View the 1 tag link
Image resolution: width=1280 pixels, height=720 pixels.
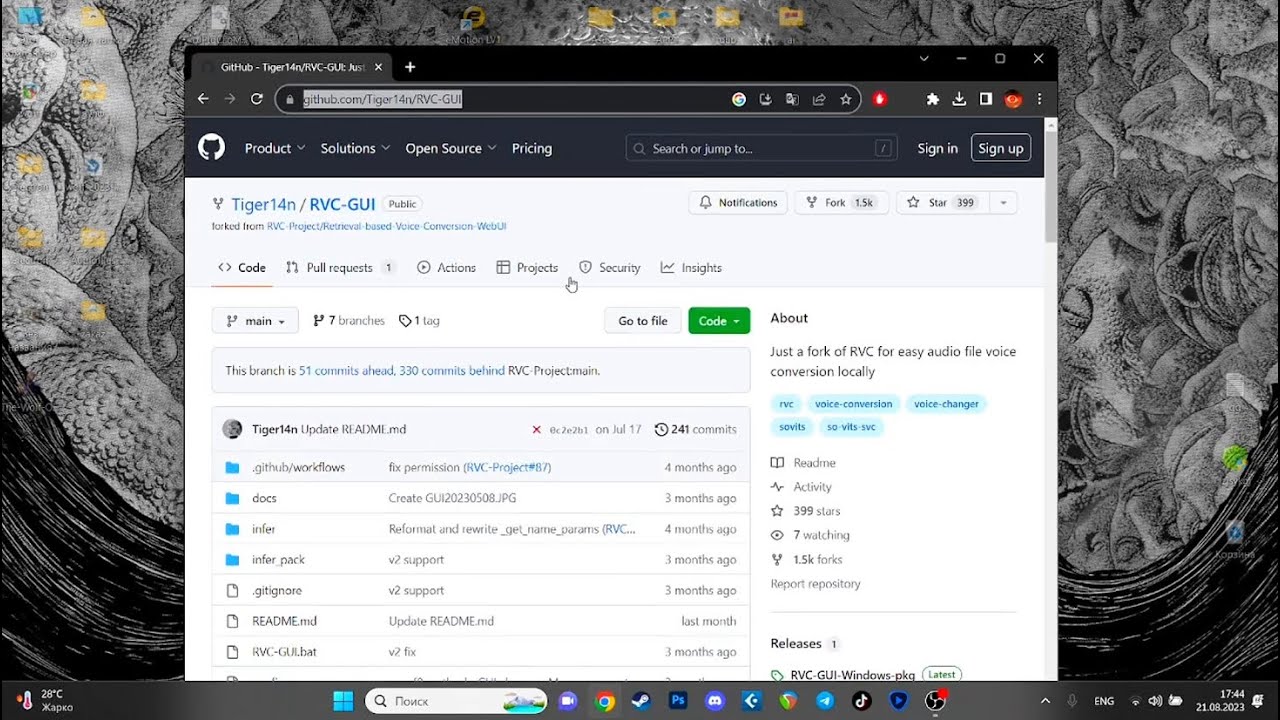coord(419,321)
